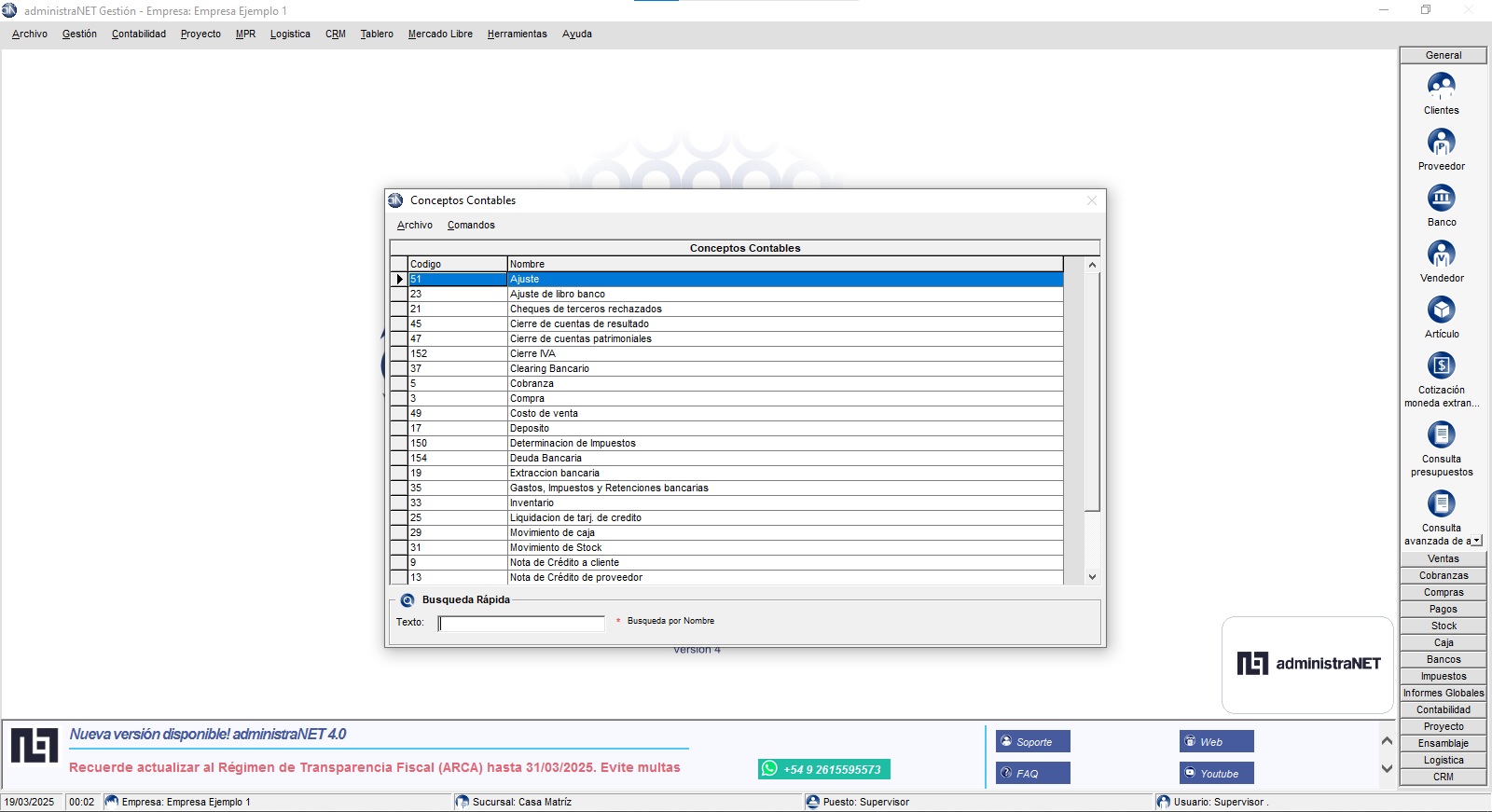This screenshot has width=1492, height=812.
Task: Expand the Ventas sidebar section
Action: [x=1444, y=559]
